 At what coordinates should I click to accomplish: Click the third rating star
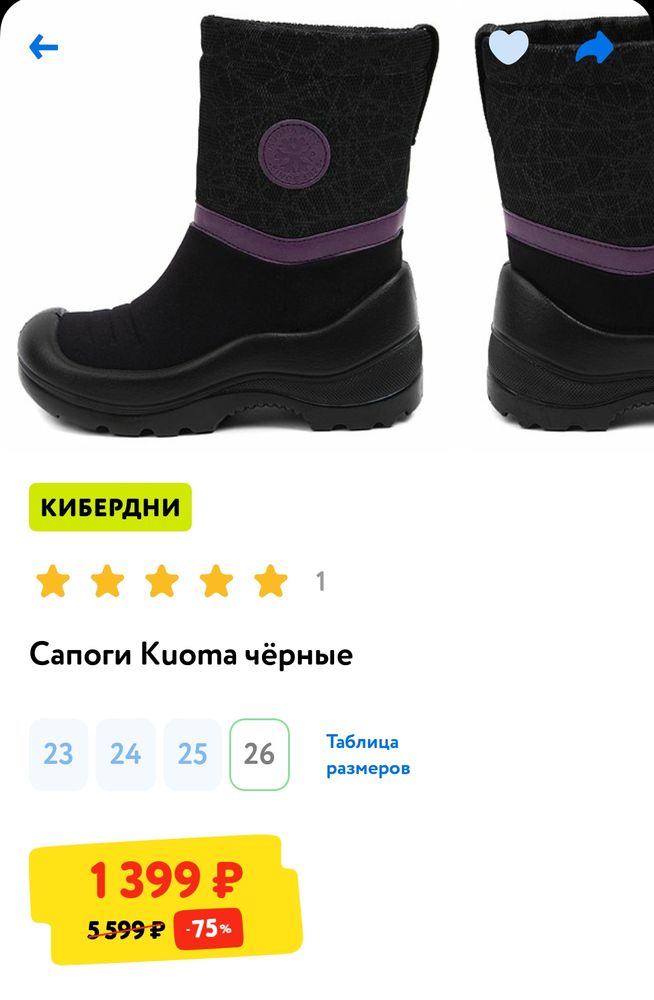[162, 581]
